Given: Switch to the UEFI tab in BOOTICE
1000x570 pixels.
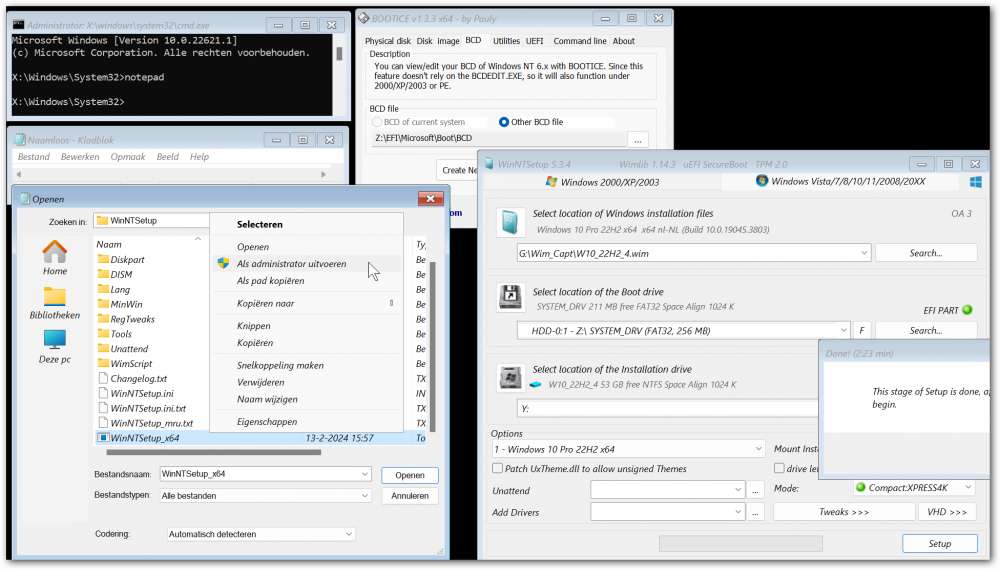Looking at the screenshot, I should click(534, 41).
